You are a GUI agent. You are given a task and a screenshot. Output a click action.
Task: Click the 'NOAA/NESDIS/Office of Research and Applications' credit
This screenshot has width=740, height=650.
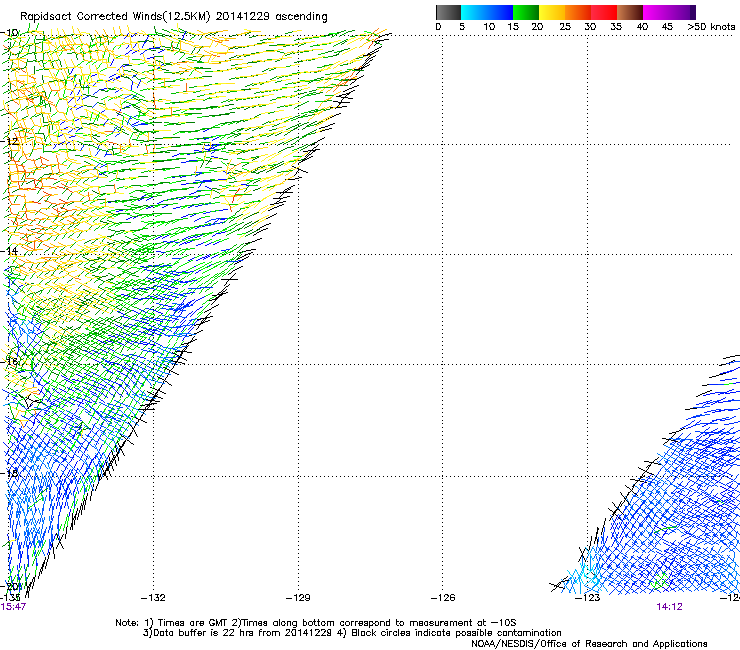tap(589, 644)
